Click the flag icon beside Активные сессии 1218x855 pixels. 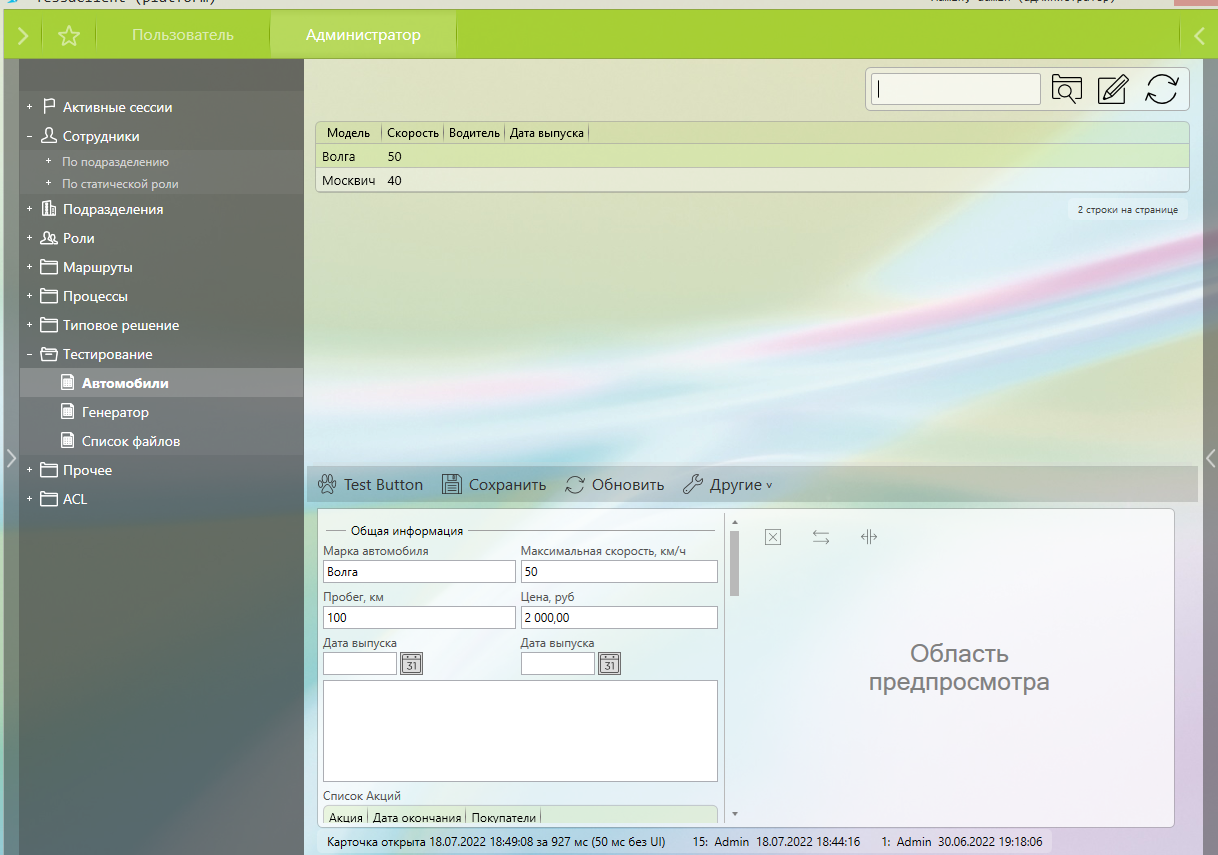click(48, 107)
